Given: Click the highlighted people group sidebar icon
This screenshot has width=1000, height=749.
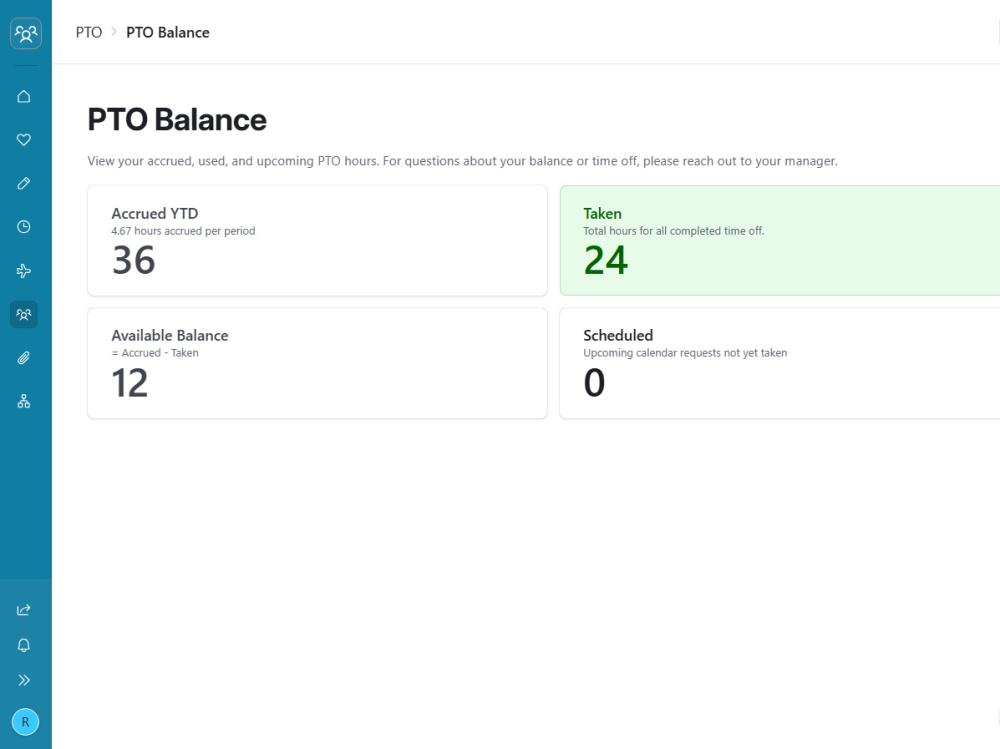Looking at the screenshot, I should point(24,315).
